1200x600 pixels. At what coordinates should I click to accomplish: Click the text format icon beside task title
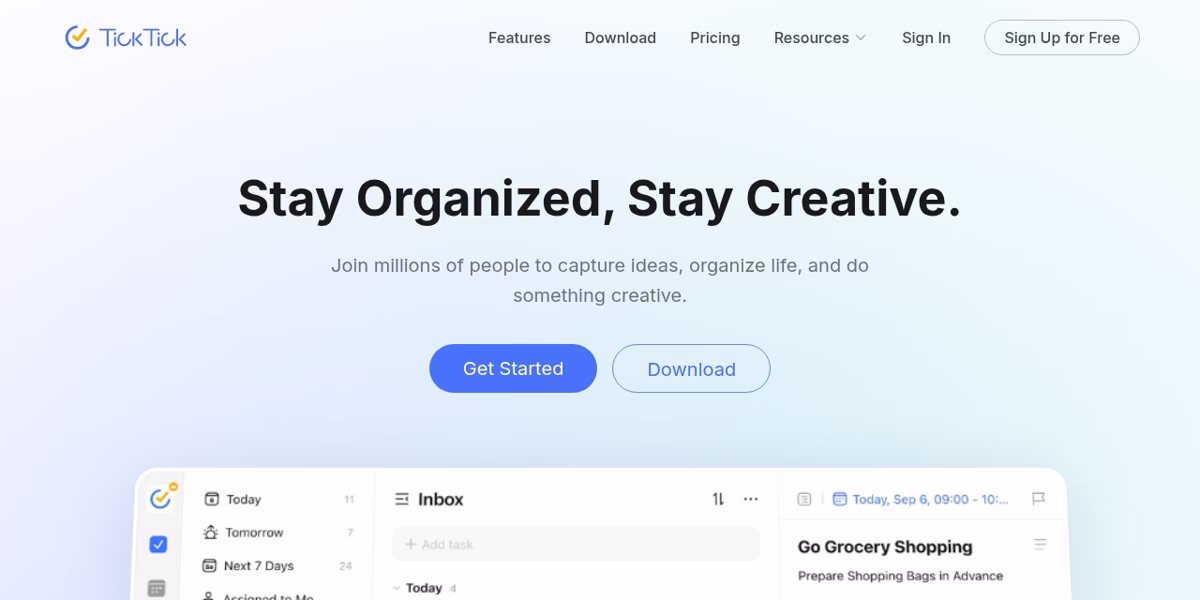(1040, 545)
